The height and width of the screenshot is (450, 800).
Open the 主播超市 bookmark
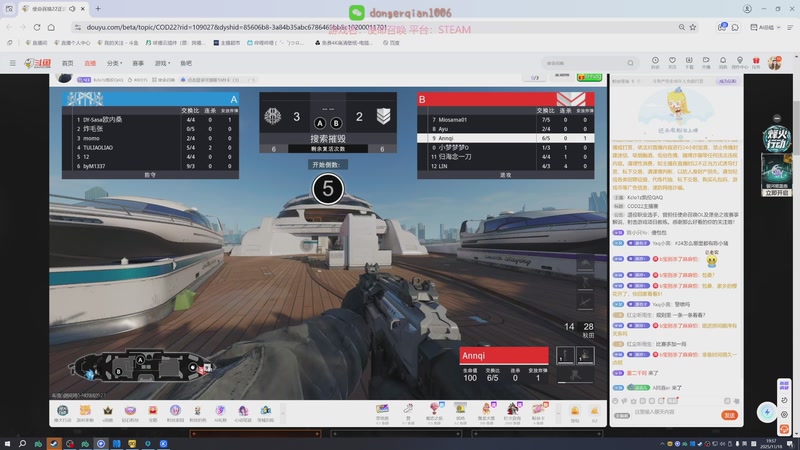tap(227, 43)
